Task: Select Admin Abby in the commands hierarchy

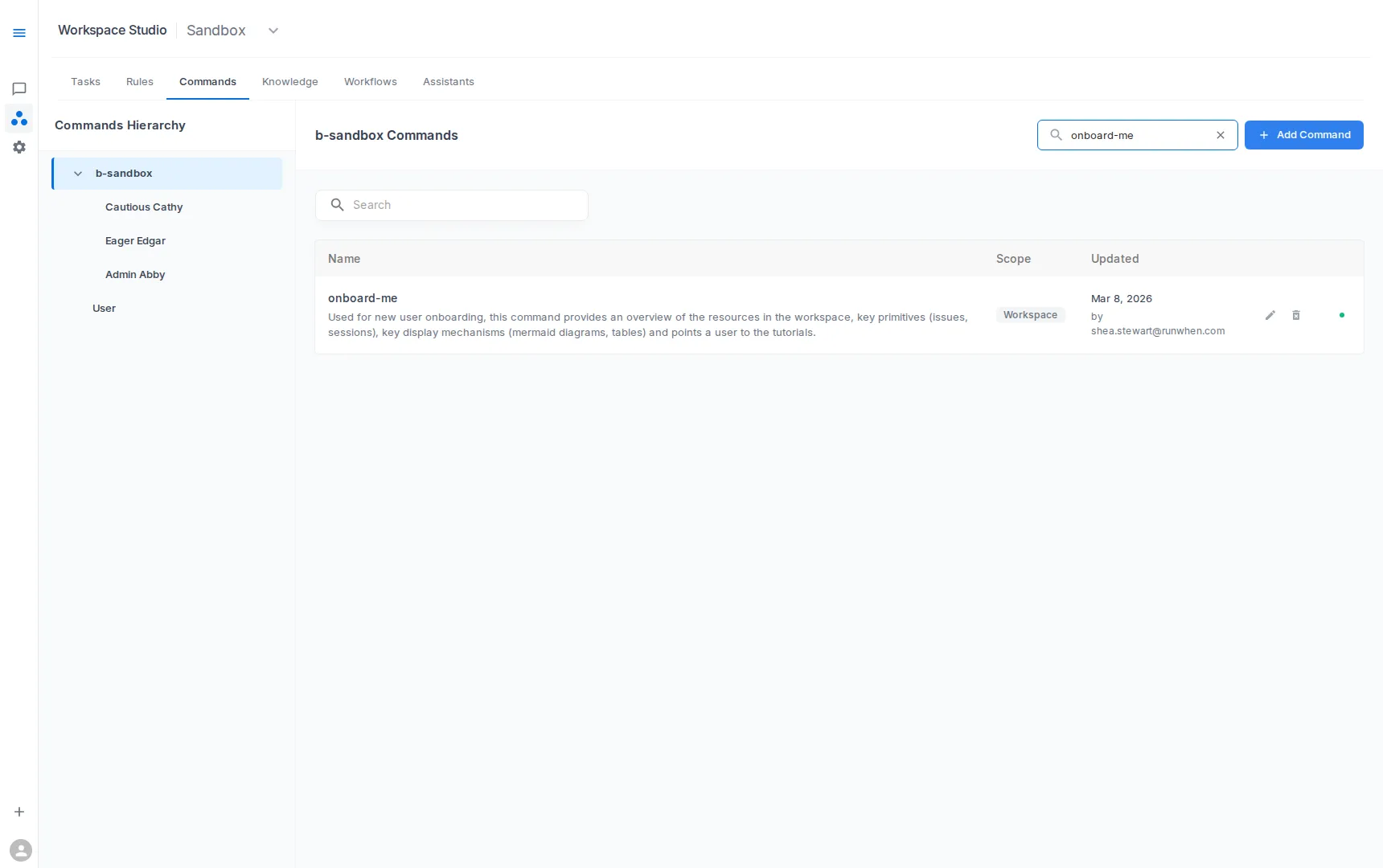Action: (135, 274)
